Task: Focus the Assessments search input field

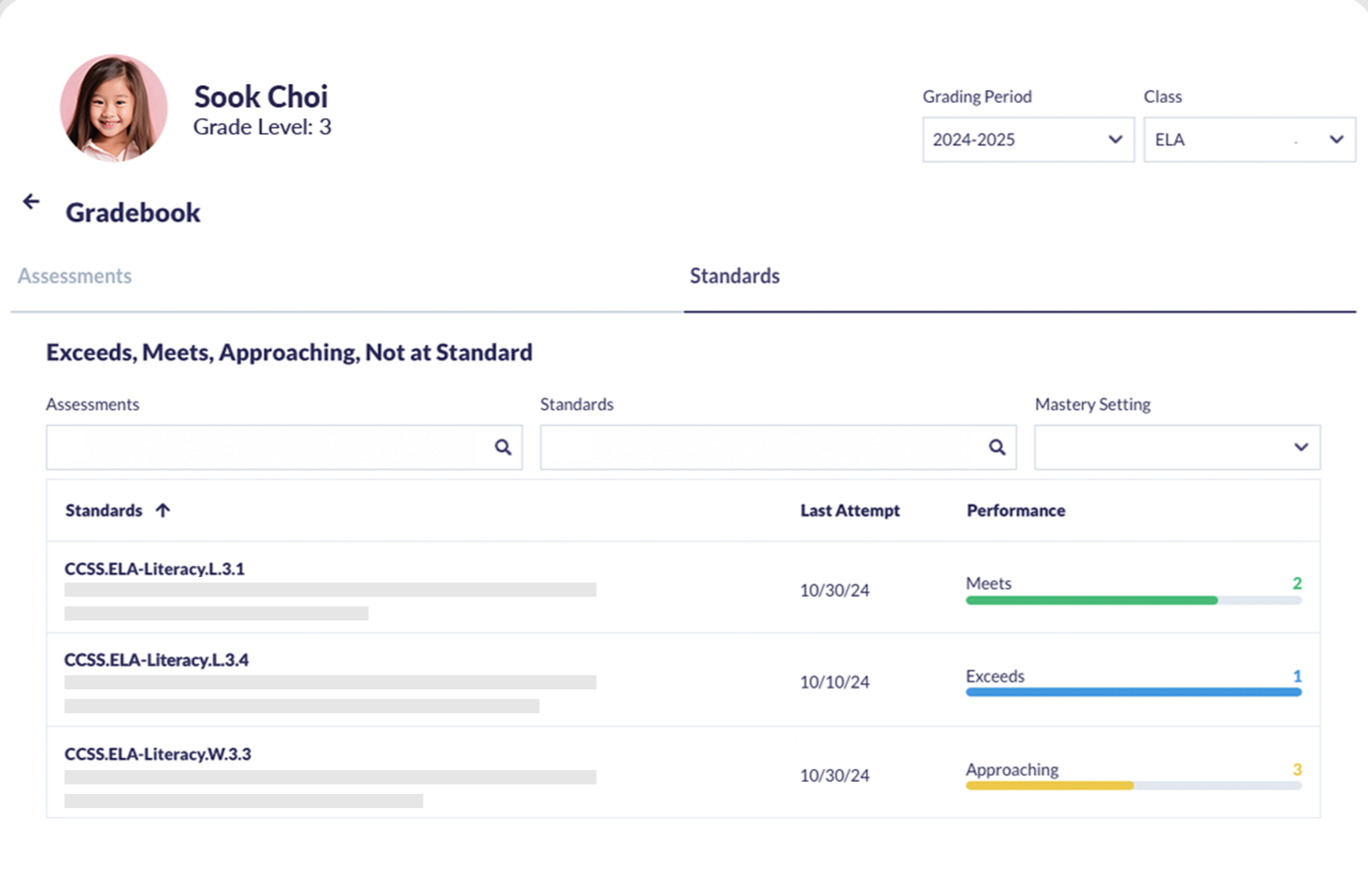Action: (x=269, y=447)
